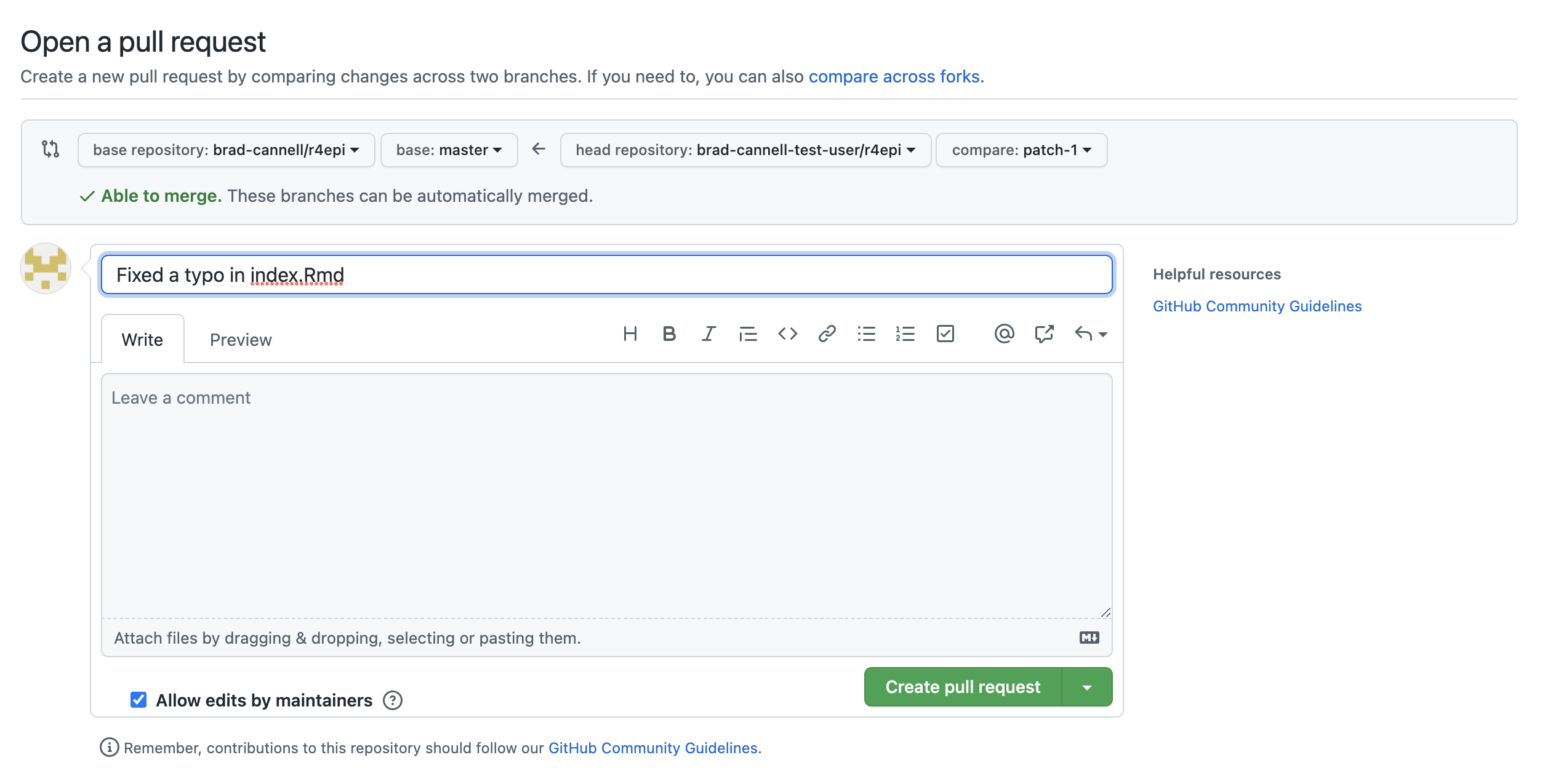This screenshot has height=784, width=1561.
Task: Open the base: master branch dropdown
Action: (449, 150)
